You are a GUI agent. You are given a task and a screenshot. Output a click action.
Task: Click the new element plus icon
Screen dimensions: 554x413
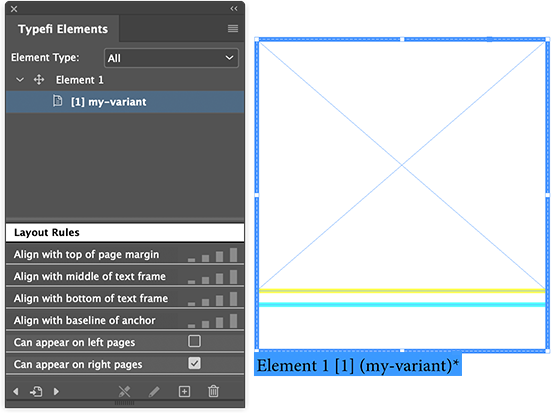(x=184, y=391)
